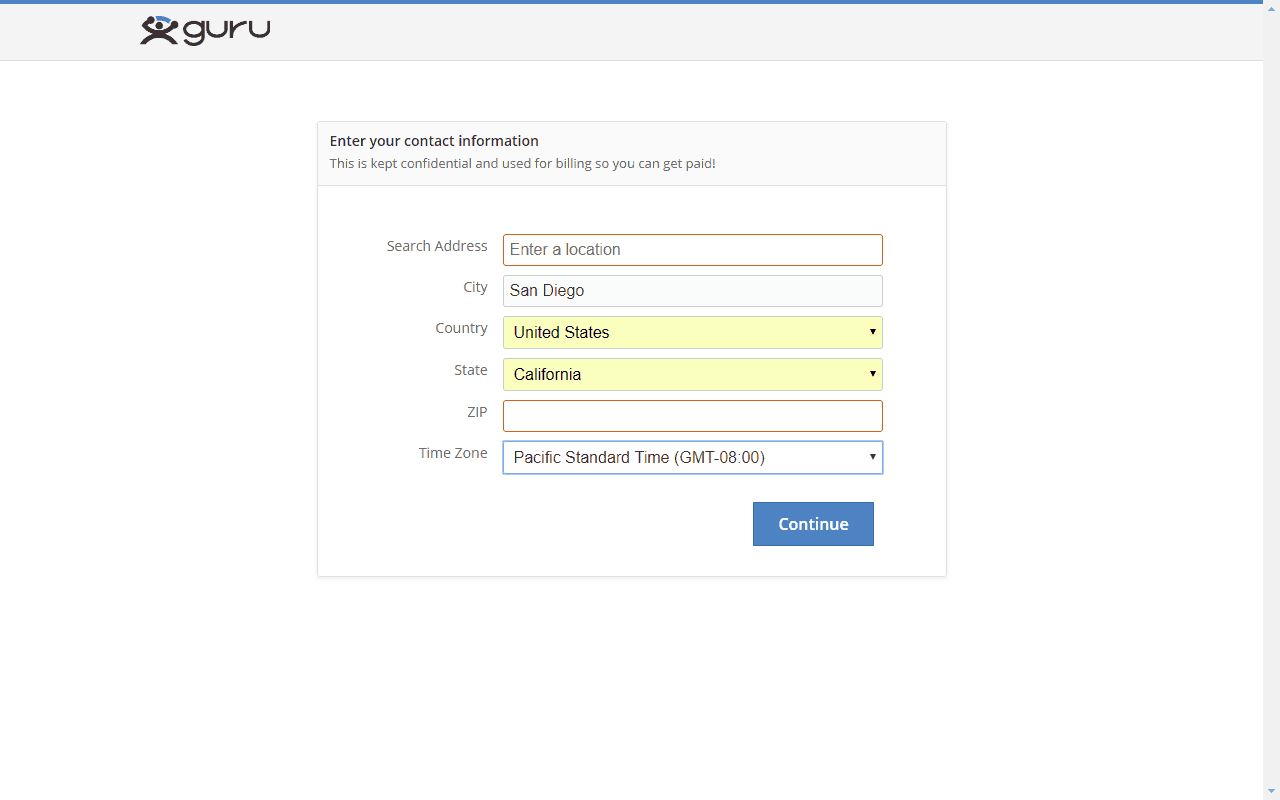Click the "Search Address" field label

(x=437, y=246)
